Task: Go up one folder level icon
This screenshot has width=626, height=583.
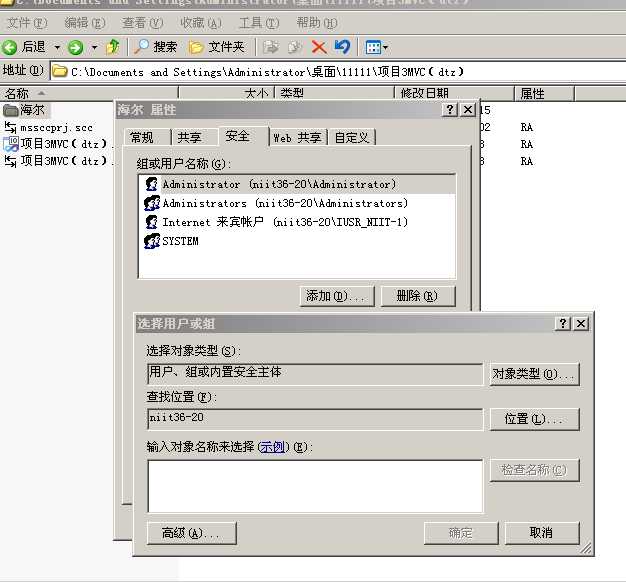Action: (x=113, y=47)
